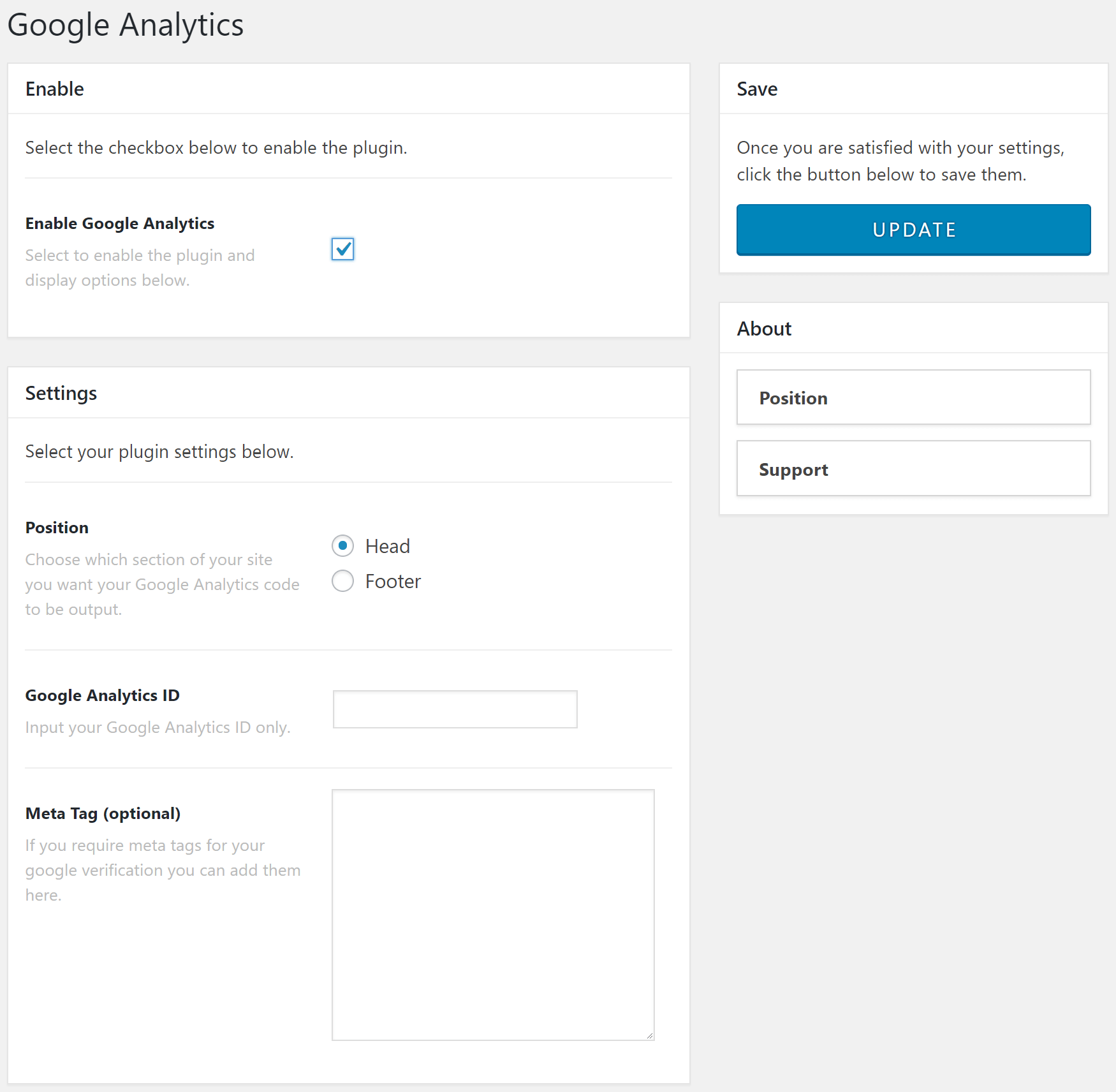Click the Settings section heading
This screenshot has height=1092, width=1116.
click(x=61, y=393)
